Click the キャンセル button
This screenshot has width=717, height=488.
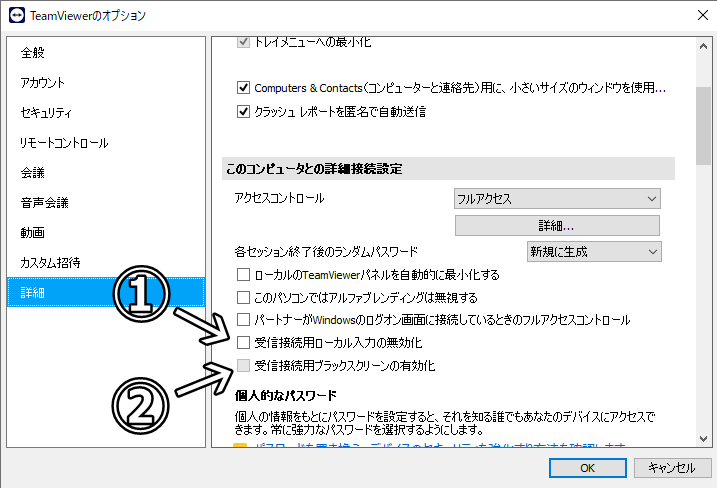coord(672,468)
